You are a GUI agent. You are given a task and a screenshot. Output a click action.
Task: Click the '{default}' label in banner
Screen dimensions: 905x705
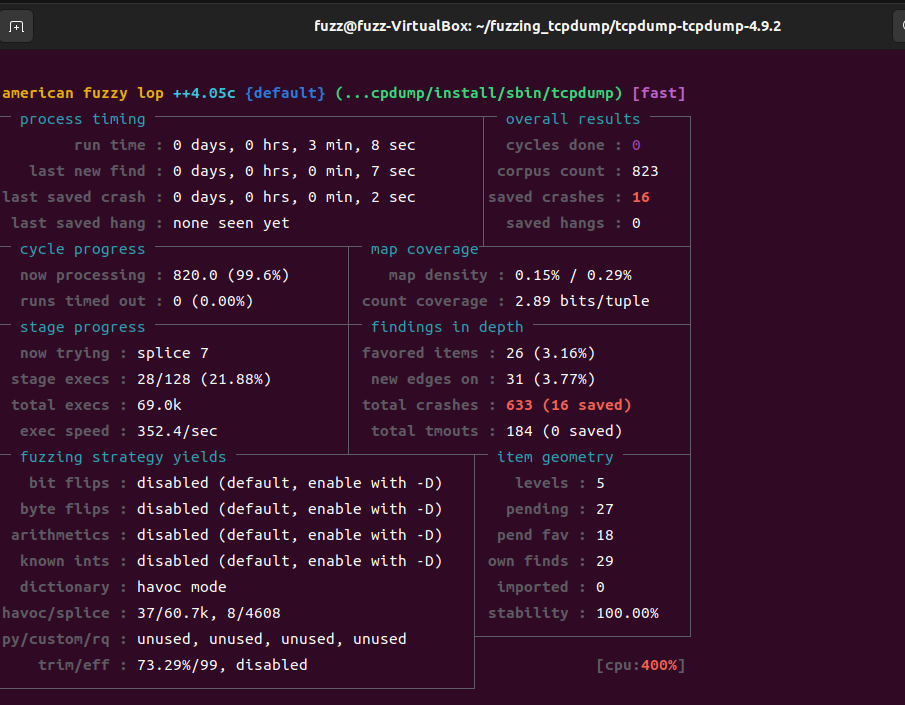(x=285, y=93)
